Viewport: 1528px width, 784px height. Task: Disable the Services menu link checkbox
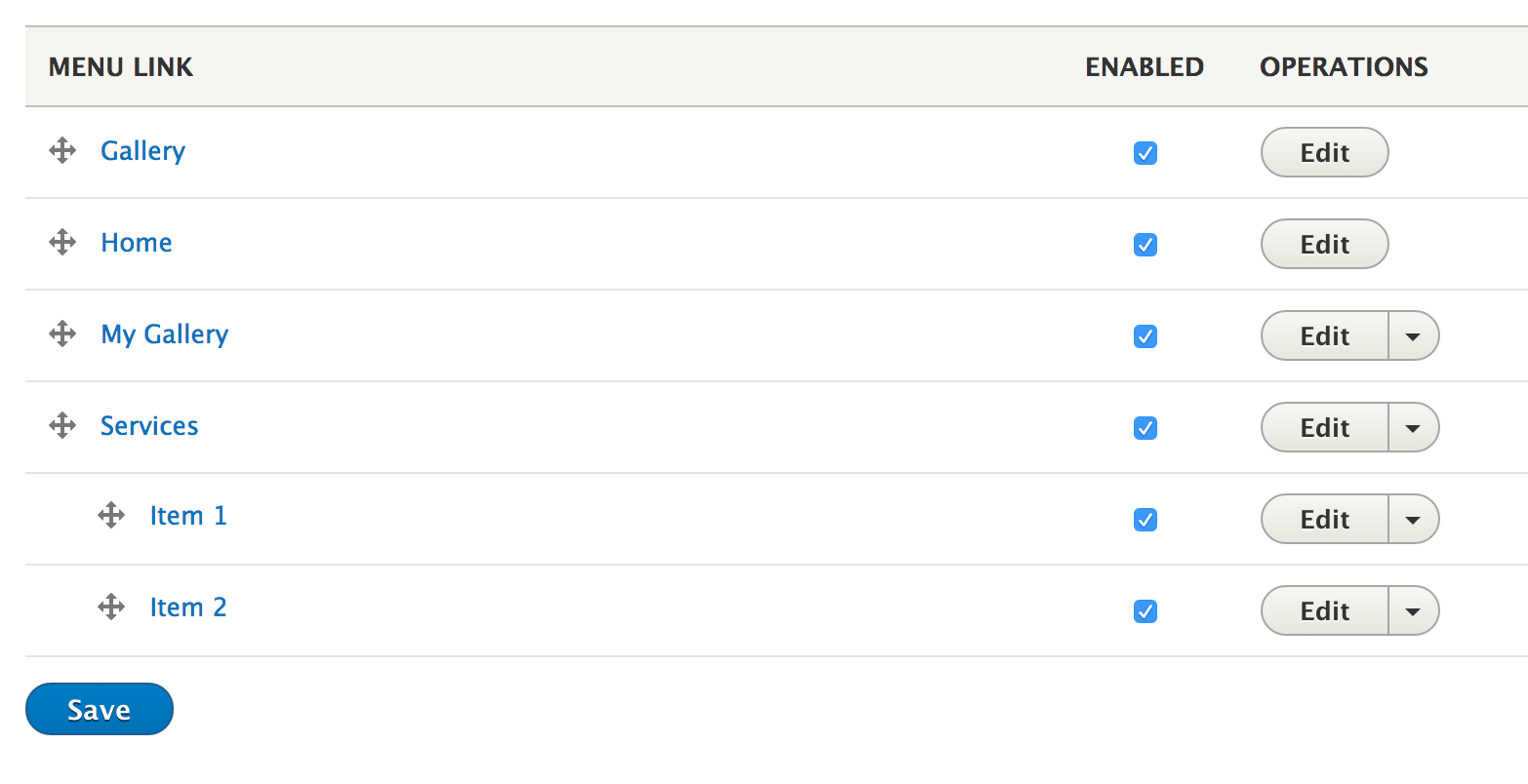tap(1146, 428)
